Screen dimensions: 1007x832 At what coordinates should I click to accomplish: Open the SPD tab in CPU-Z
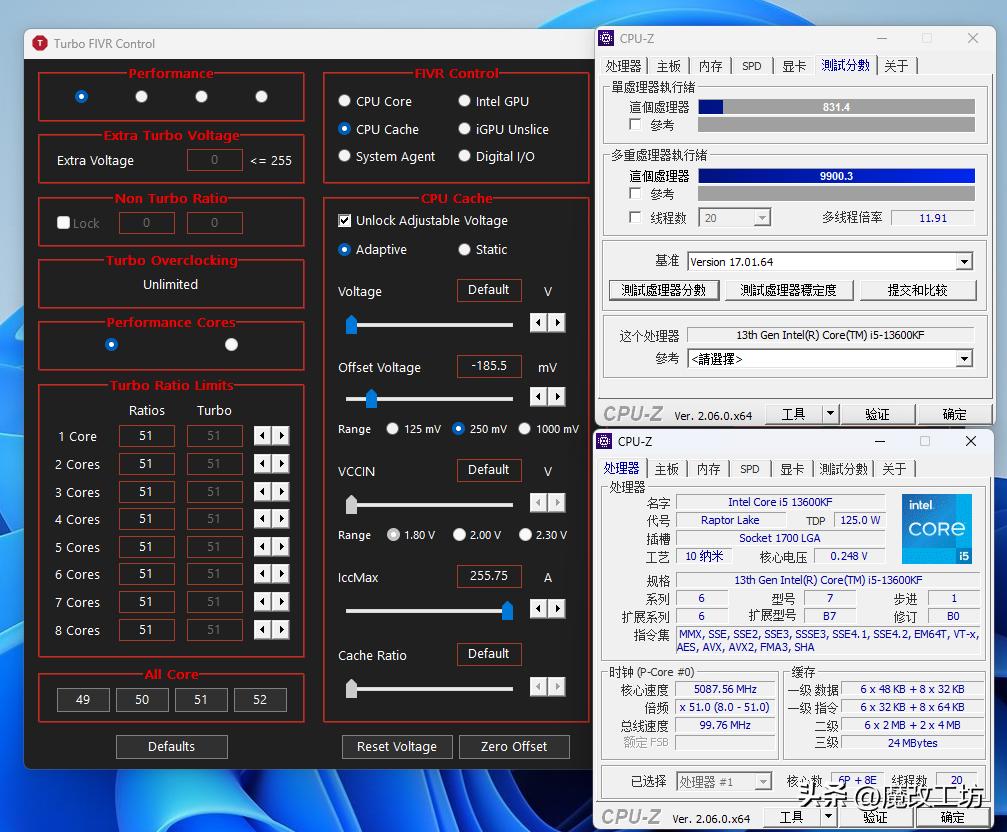(751, 467)
